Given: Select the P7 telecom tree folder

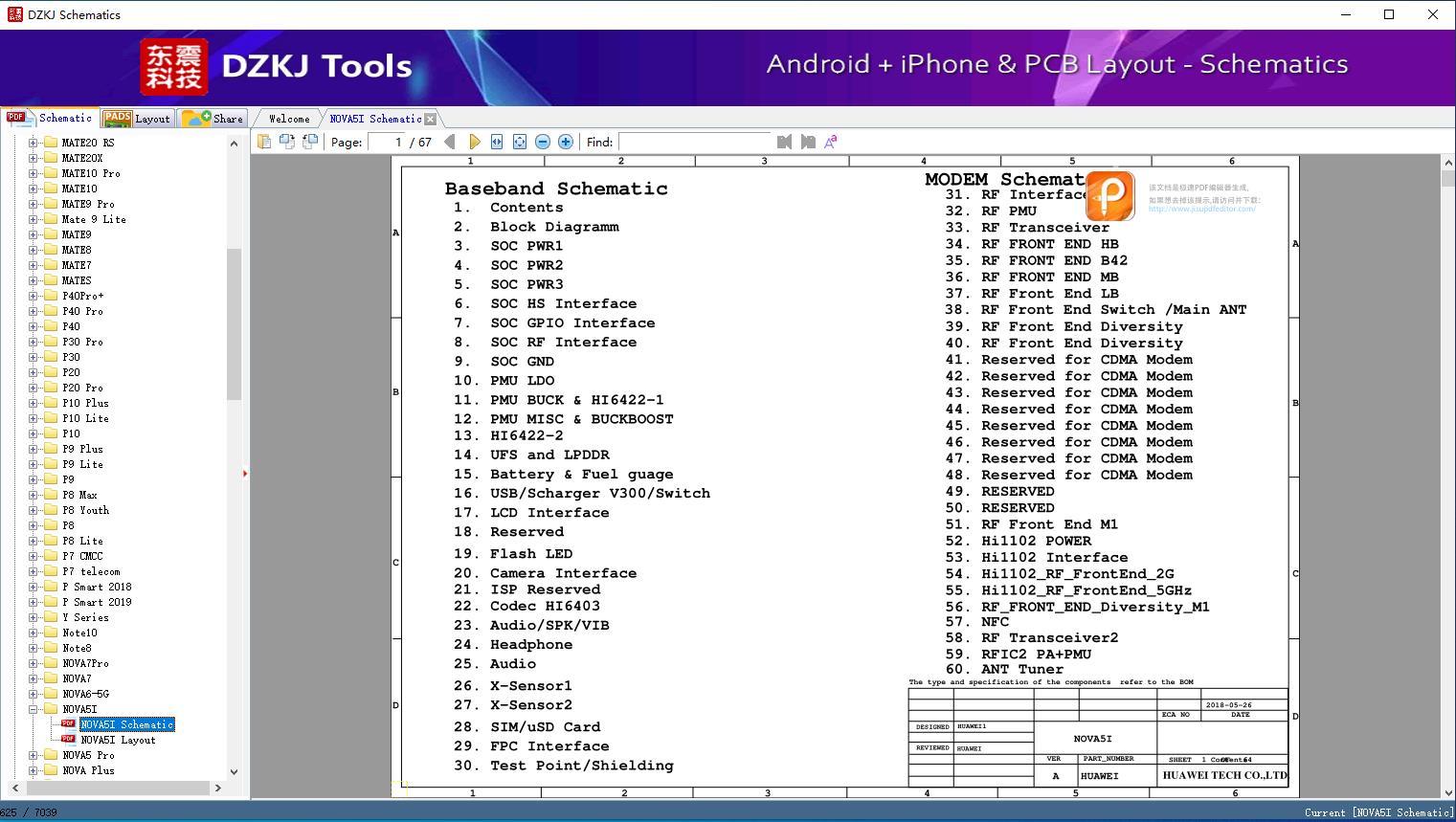Looking at the screenshot, I should tap(91, 571).
